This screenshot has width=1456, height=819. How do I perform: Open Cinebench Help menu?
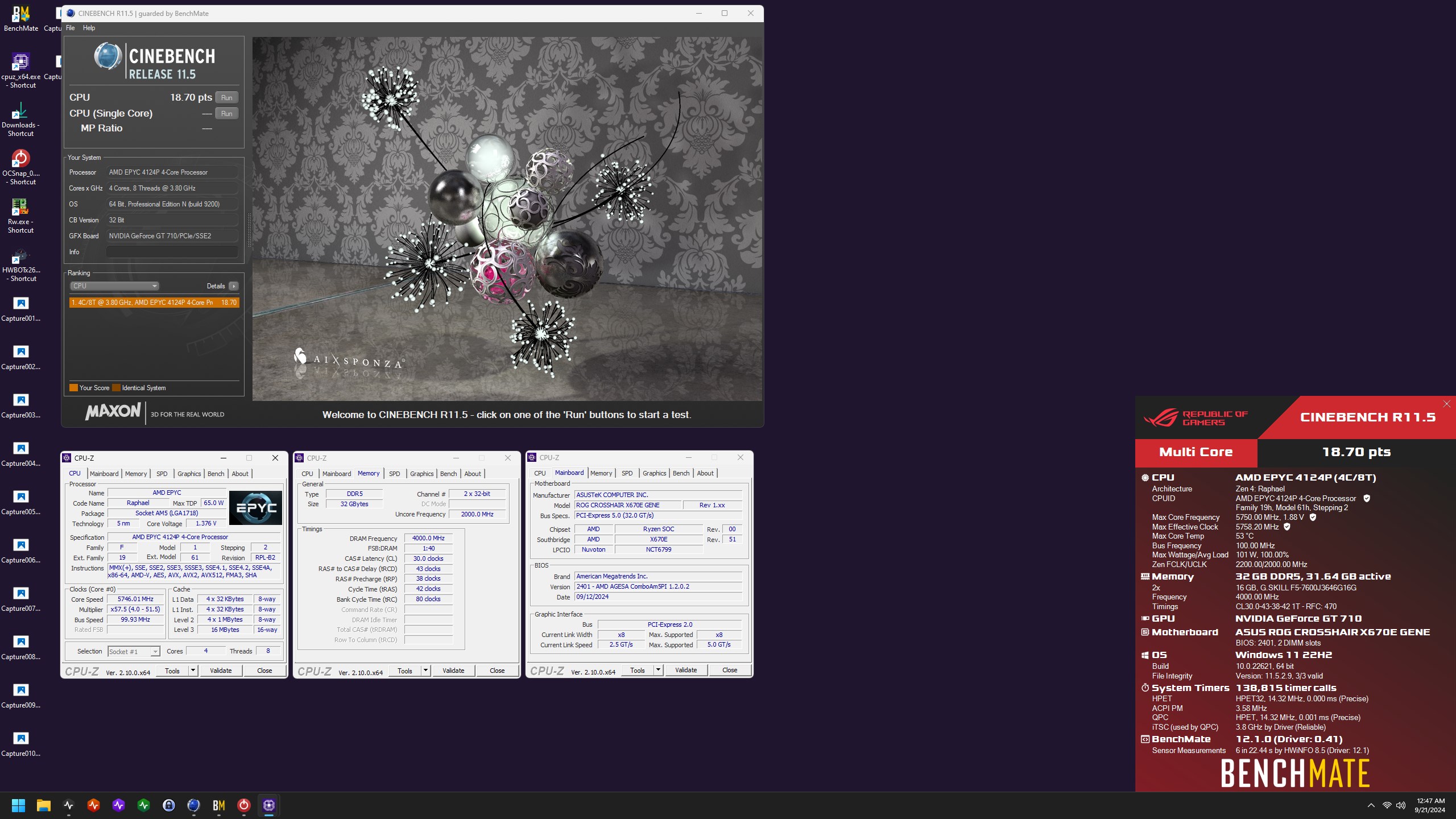89,28
